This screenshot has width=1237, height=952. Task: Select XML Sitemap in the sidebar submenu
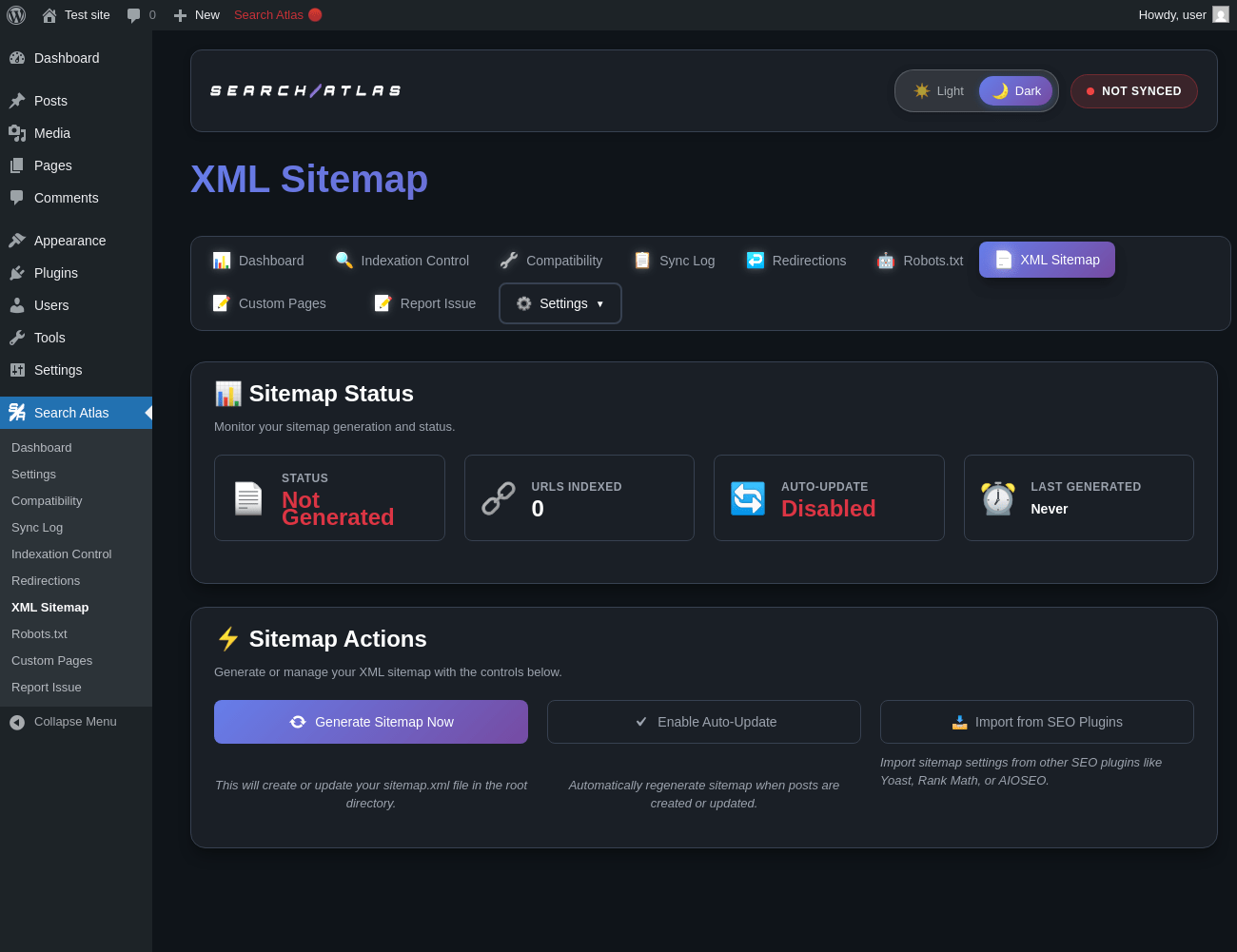pyautogui.click(x=76, y=608)
